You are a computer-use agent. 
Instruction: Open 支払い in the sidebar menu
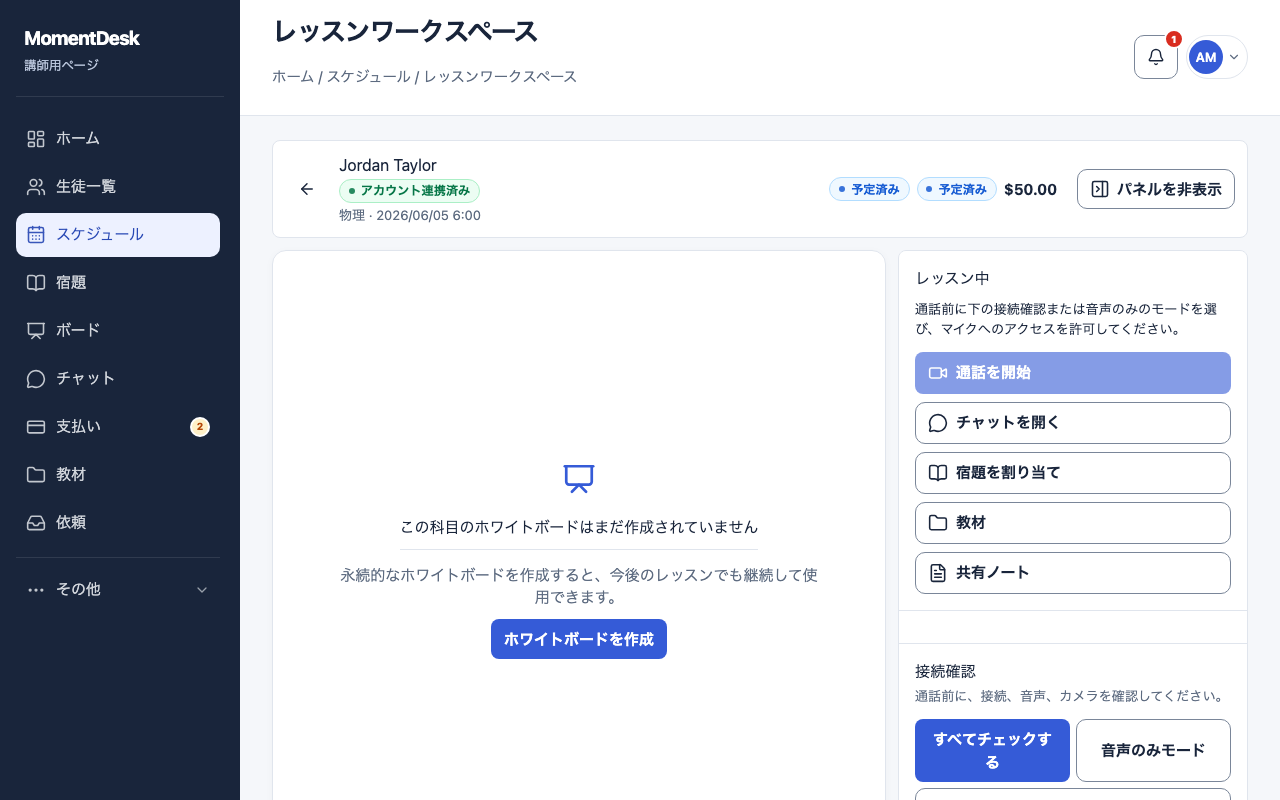[x=118, y=427]
